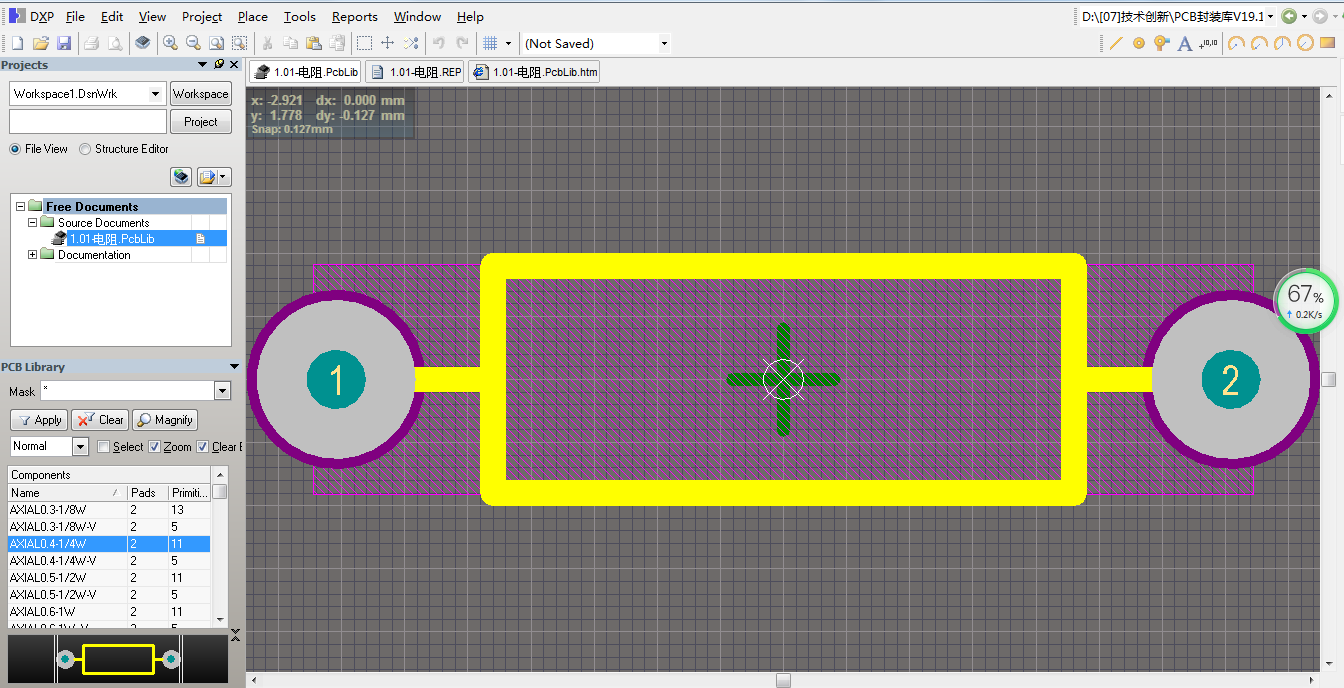The height and width of the screenshot is (688, 1344).
Task: Open the Place menu
Action: pyautogui.click(x=253, y=16)
